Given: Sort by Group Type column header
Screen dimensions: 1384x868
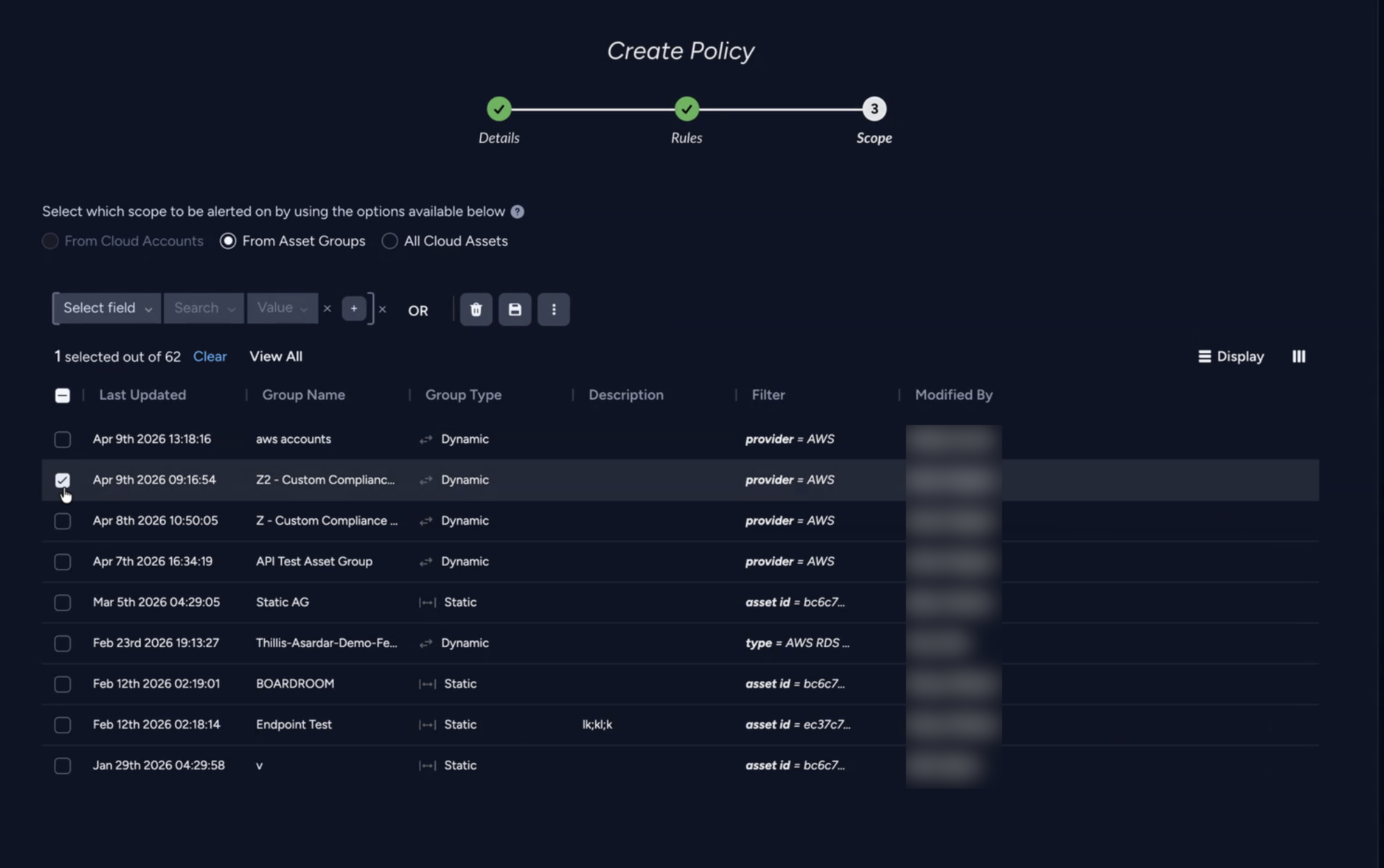Looking at the screenshot, I should click(x=463, y=395).
